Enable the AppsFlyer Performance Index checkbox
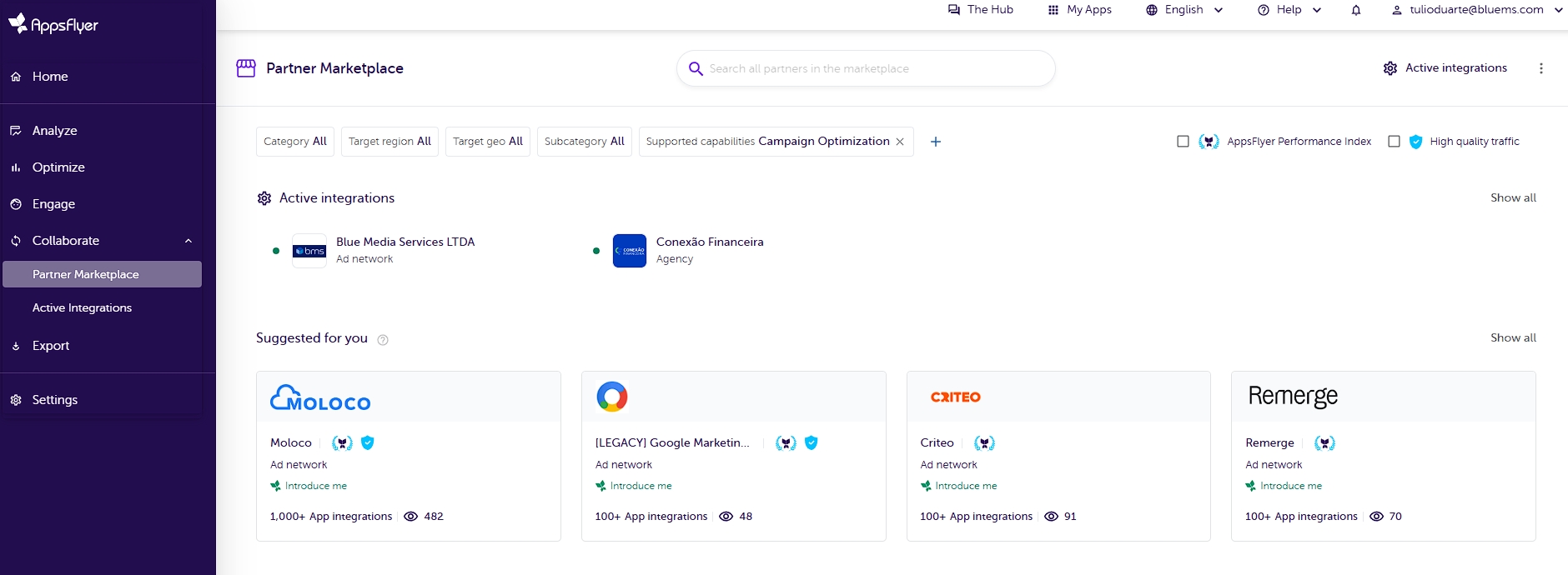The width and height of the screenshot is (1568, 575). pos(1183,142)
